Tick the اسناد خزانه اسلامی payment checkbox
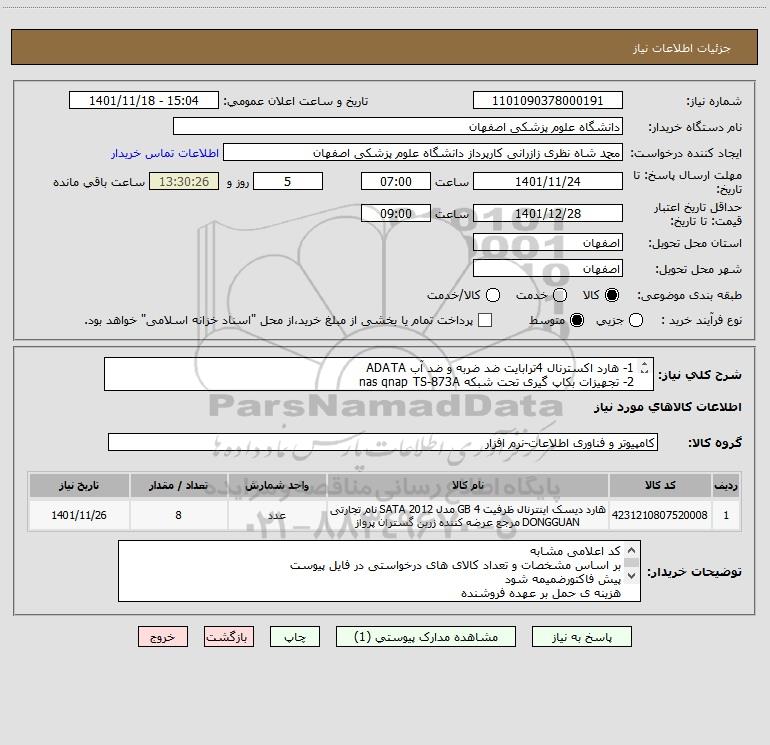770x745 pixels. [485, 320]
